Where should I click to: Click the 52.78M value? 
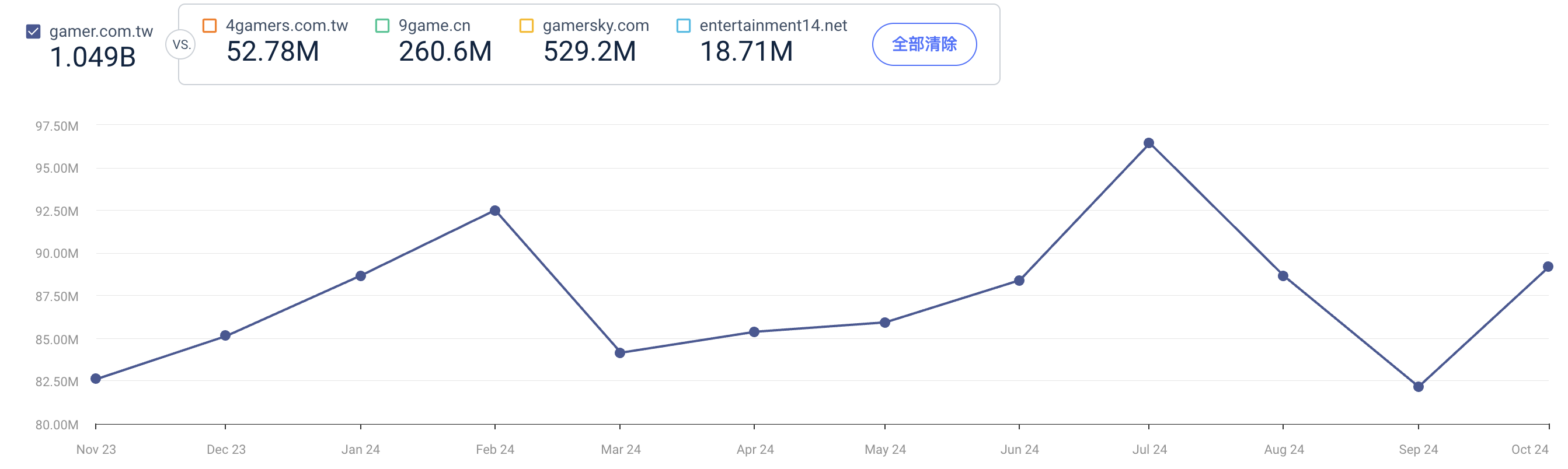click(x=273, y=51)
